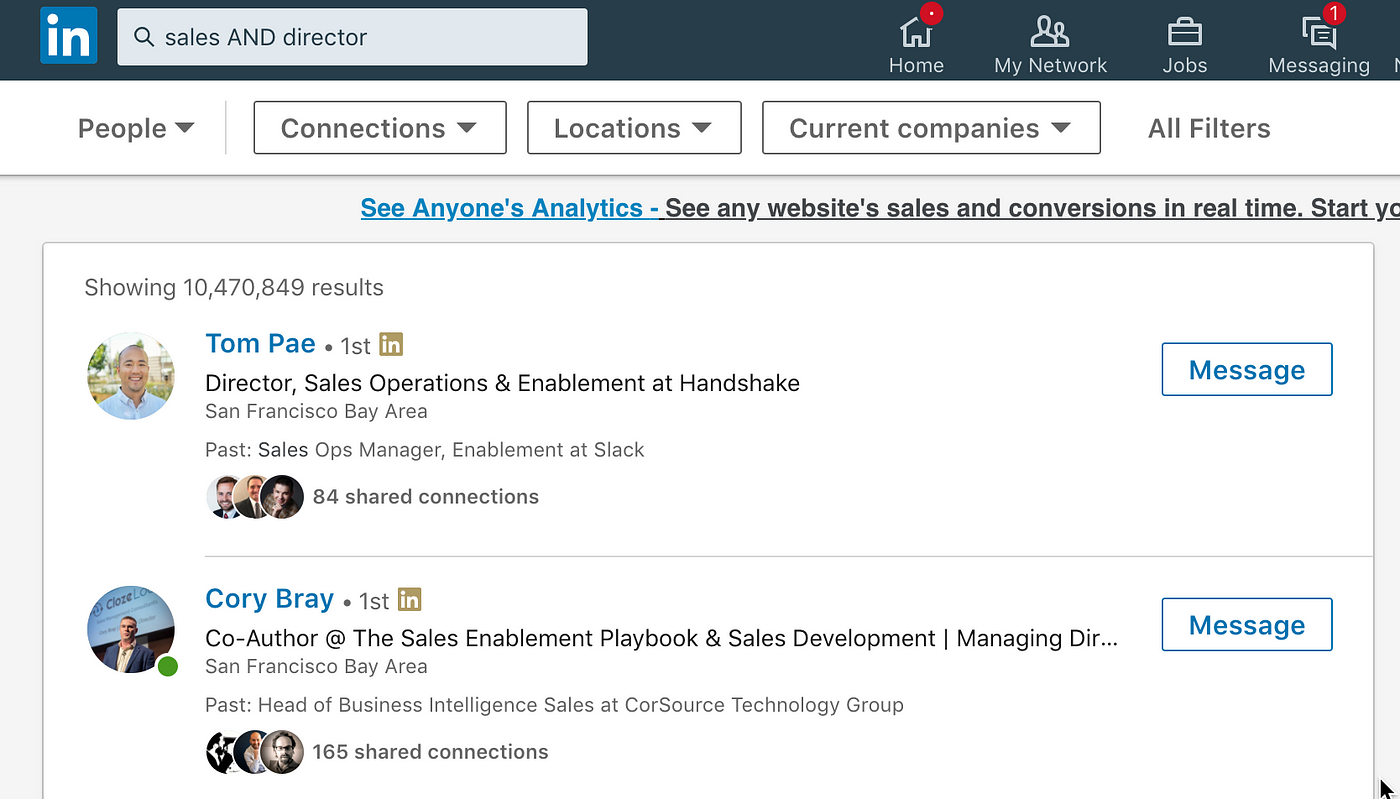1400x799 pixels.
Task: Open the Locations filter dropdown
Action: (634, 128)
